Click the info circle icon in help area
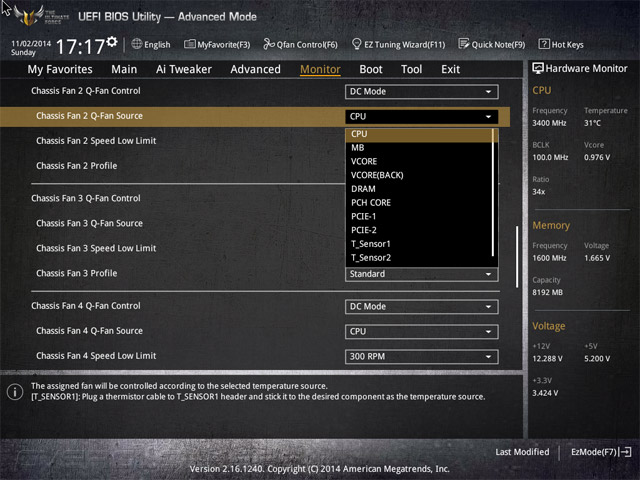This screenshot has width=640, height=480. [15, 392]
